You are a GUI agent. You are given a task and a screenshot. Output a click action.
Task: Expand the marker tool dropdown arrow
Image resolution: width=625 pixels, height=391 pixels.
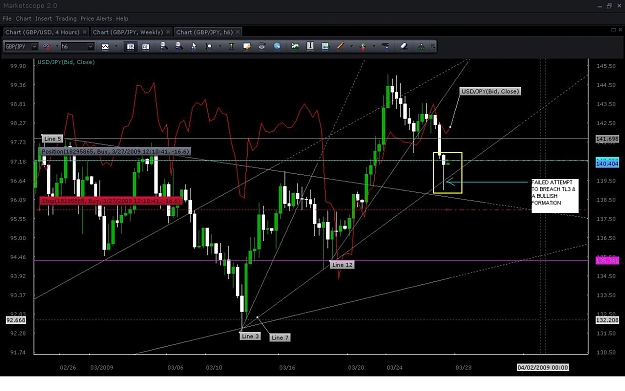(220, 47)
